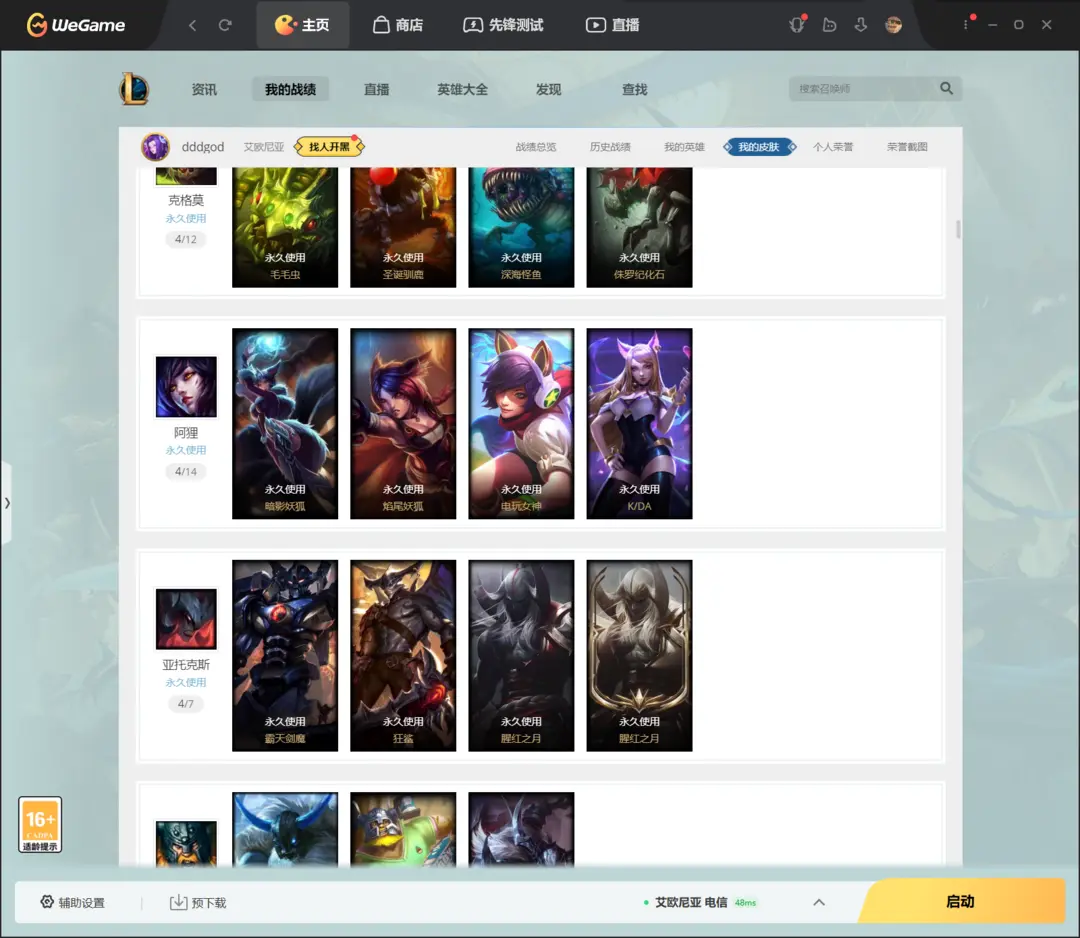Viewport: 1080px width, 938px height.
Task: Refresh the page with the reload icon
Action: (225, 25)
